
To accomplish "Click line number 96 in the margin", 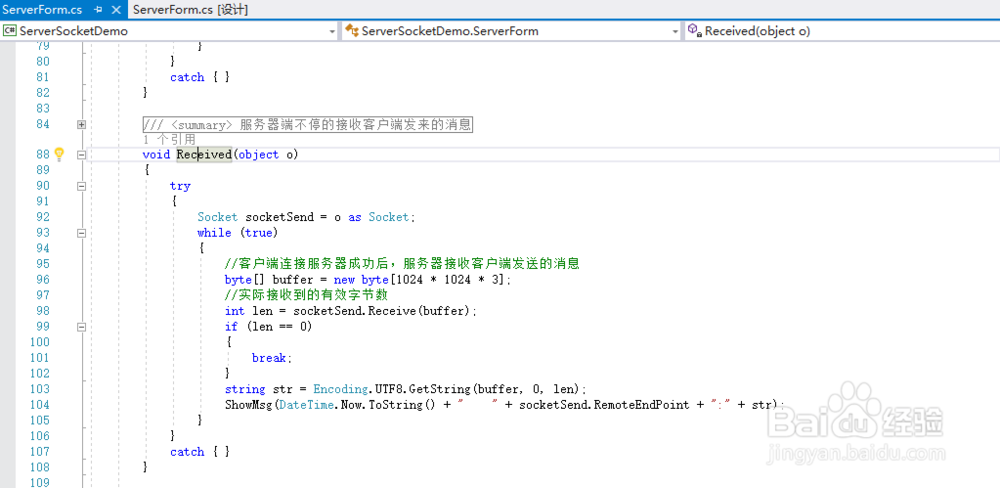I will point(43,279).
